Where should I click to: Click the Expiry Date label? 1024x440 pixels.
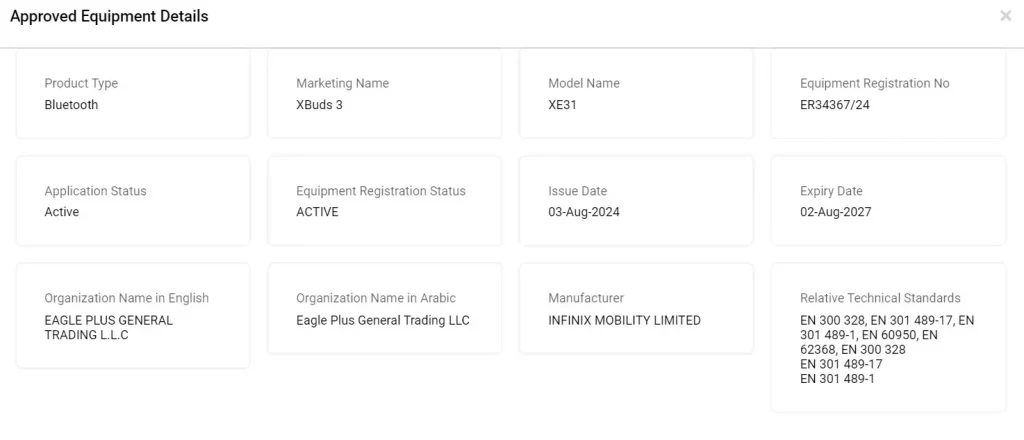point(831,191)
